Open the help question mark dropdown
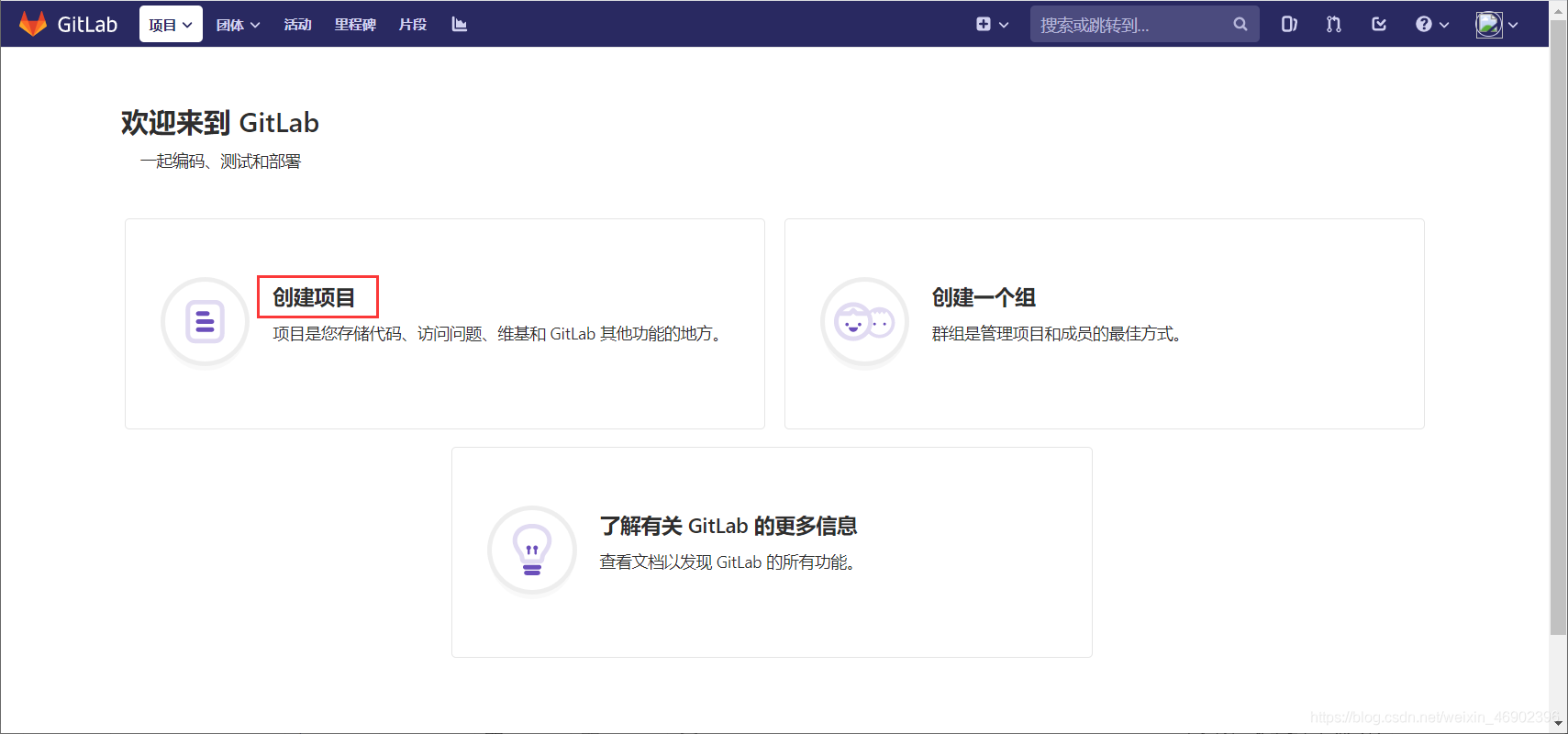This screenshot has width=1568, height=734. [1432, 25]
